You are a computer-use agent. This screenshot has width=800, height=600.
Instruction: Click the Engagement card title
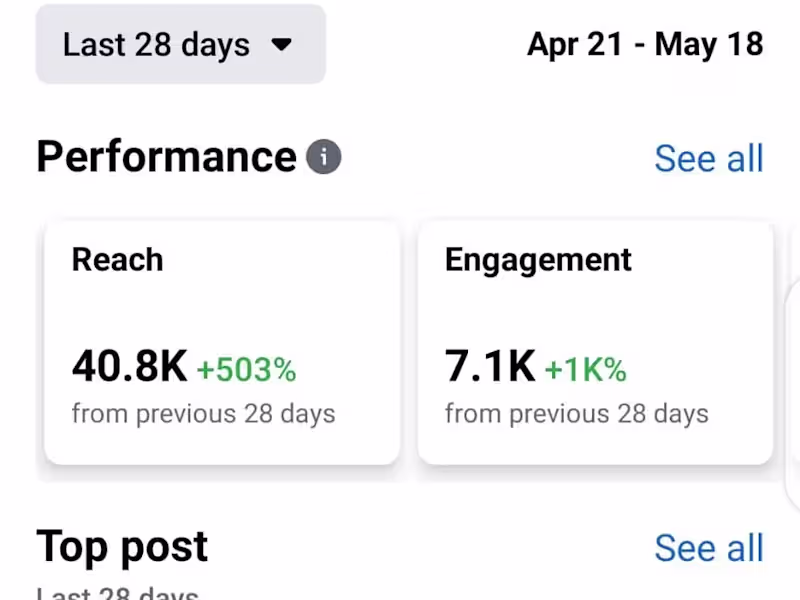point(538,260)
